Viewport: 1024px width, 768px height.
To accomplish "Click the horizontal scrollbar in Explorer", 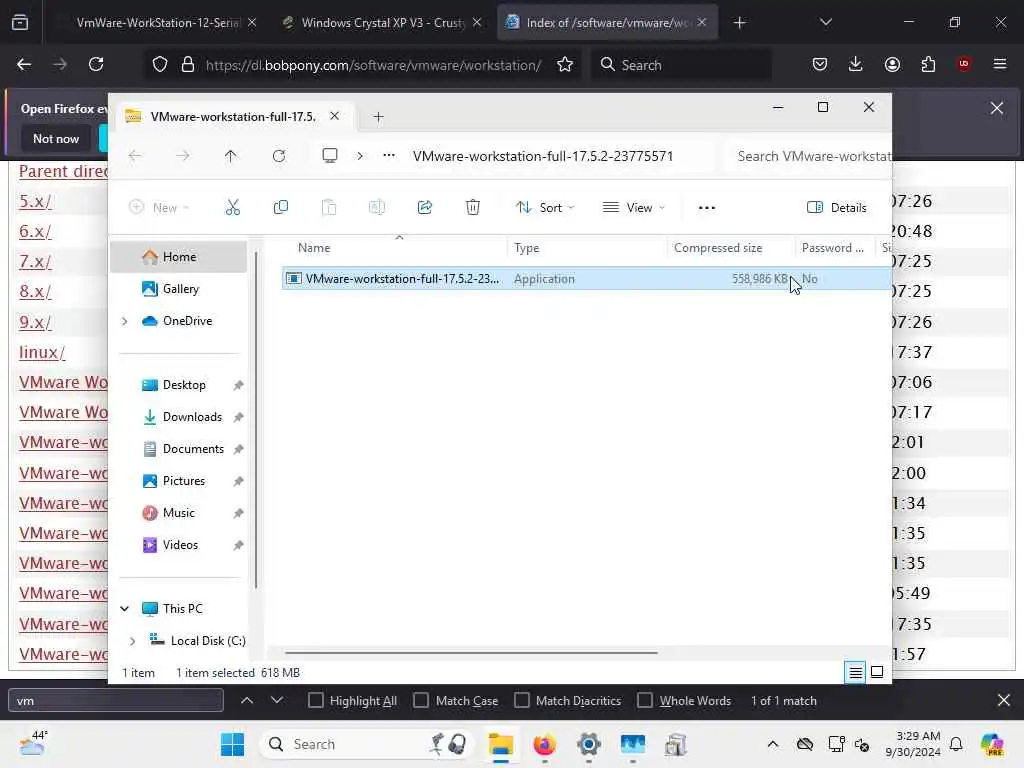I will pos(471,652).
